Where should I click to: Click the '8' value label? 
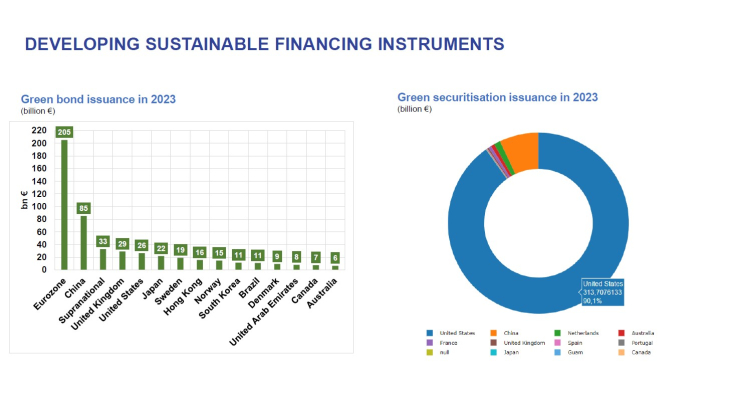(x=297, y=257)
